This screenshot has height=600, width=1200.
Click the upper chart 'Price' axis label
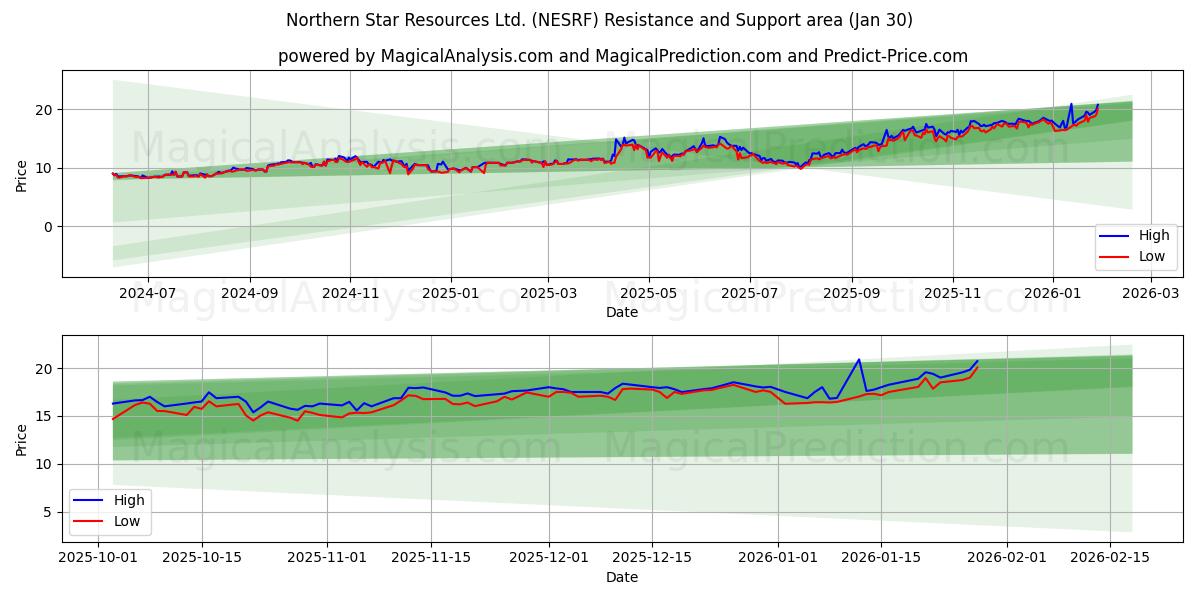click(22, 173)
